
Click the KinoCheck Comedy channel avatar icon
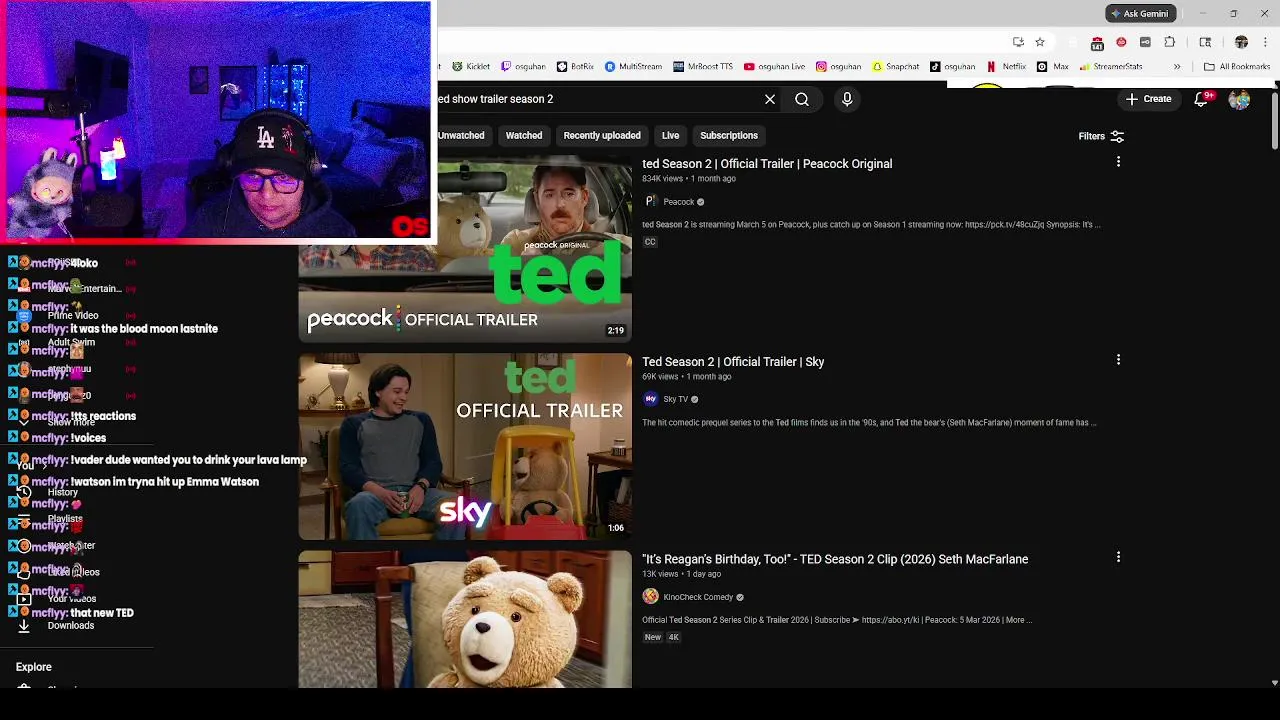[x=650, y=597]
